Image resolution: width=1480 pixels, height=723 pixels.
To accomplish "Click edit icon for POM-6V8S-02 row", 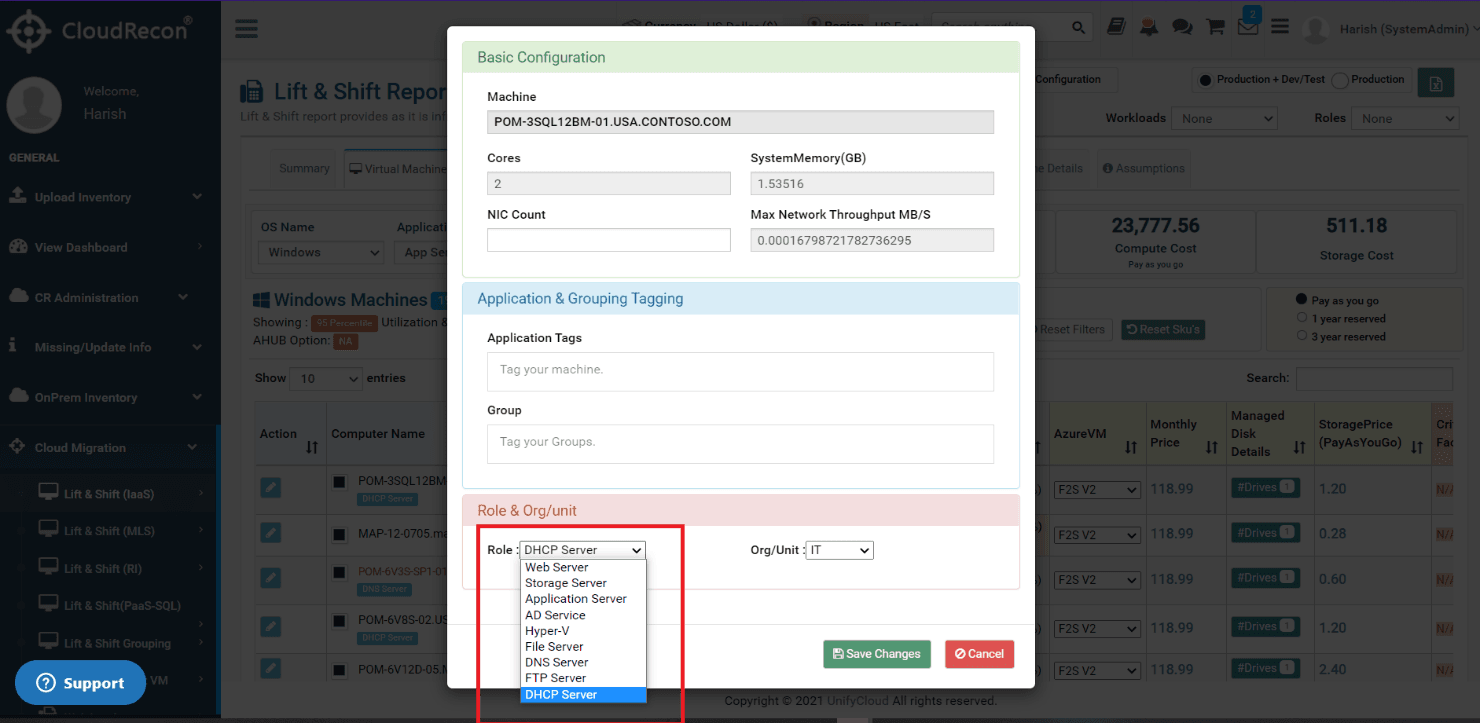I will [271, 626].
